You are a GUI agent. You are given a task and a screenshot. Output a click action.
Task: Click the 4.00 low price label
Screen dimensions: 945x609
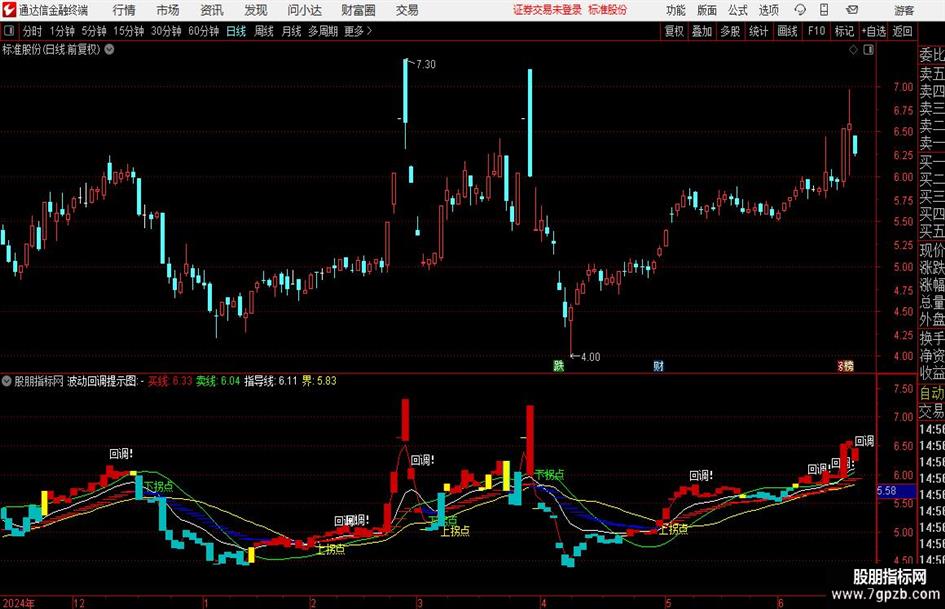pos(591,357)
